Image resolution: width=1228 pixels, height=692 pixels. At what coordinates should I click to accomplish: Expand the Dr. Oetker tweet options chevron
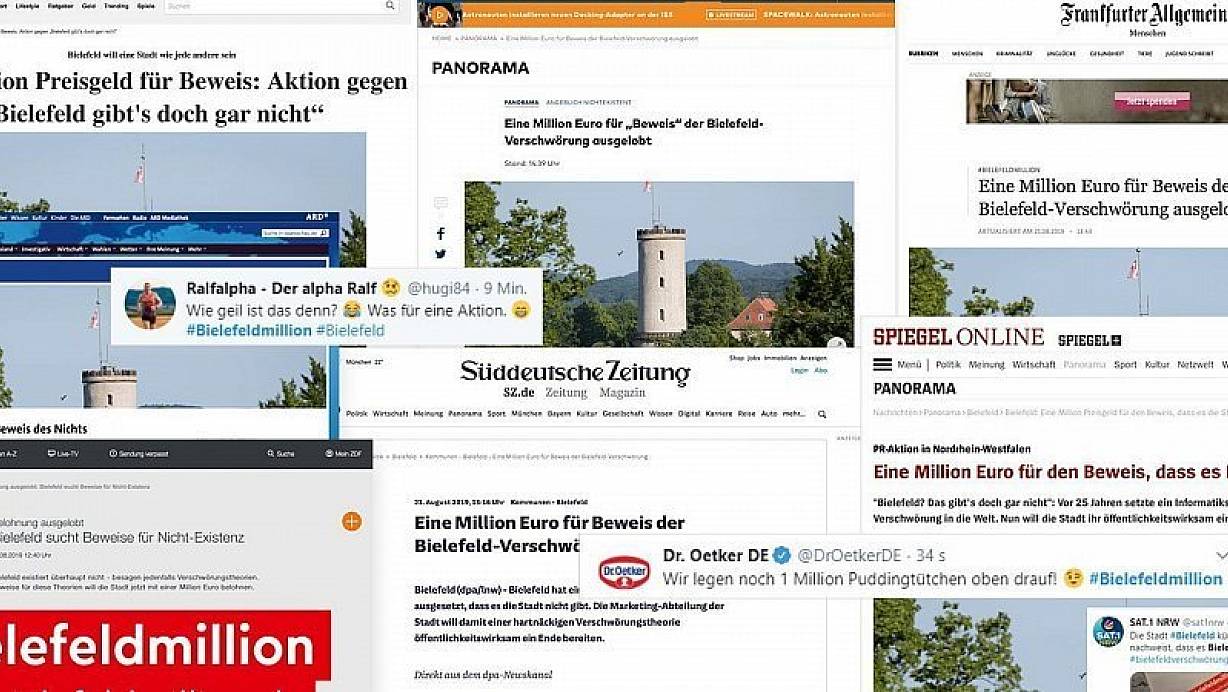[1221, 555]
